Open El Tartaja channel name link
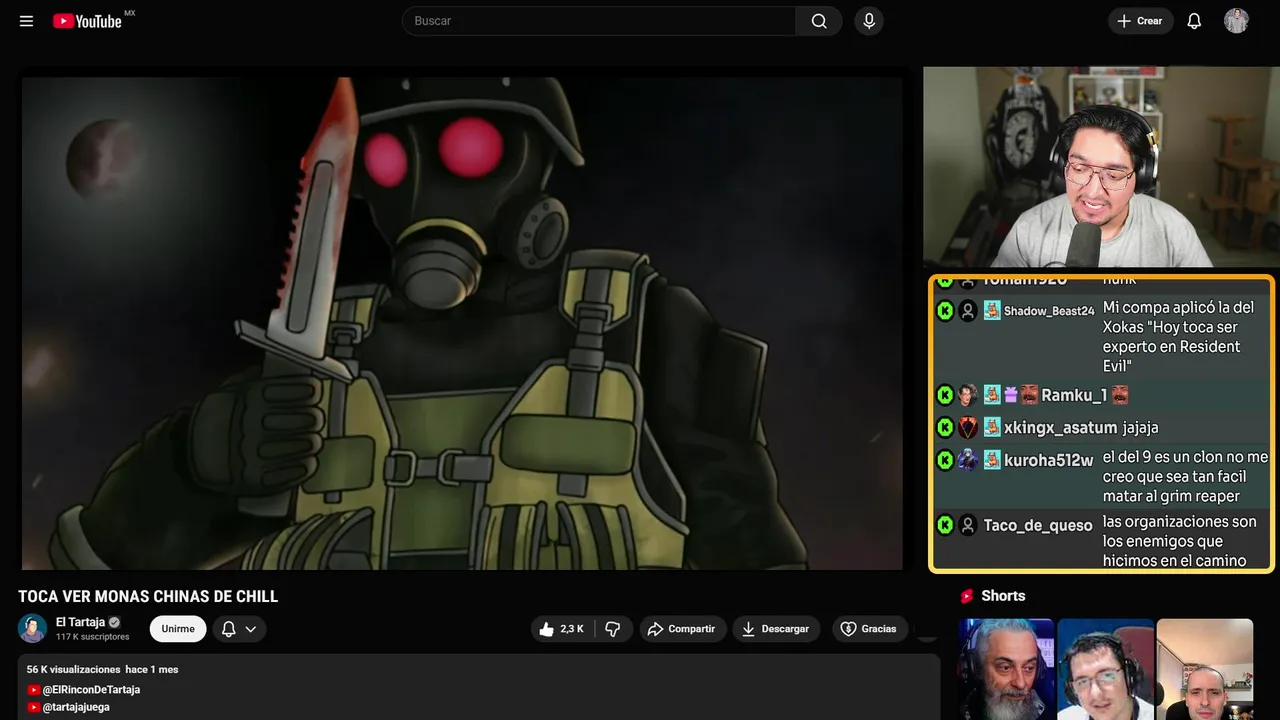 tap(80, 622)
